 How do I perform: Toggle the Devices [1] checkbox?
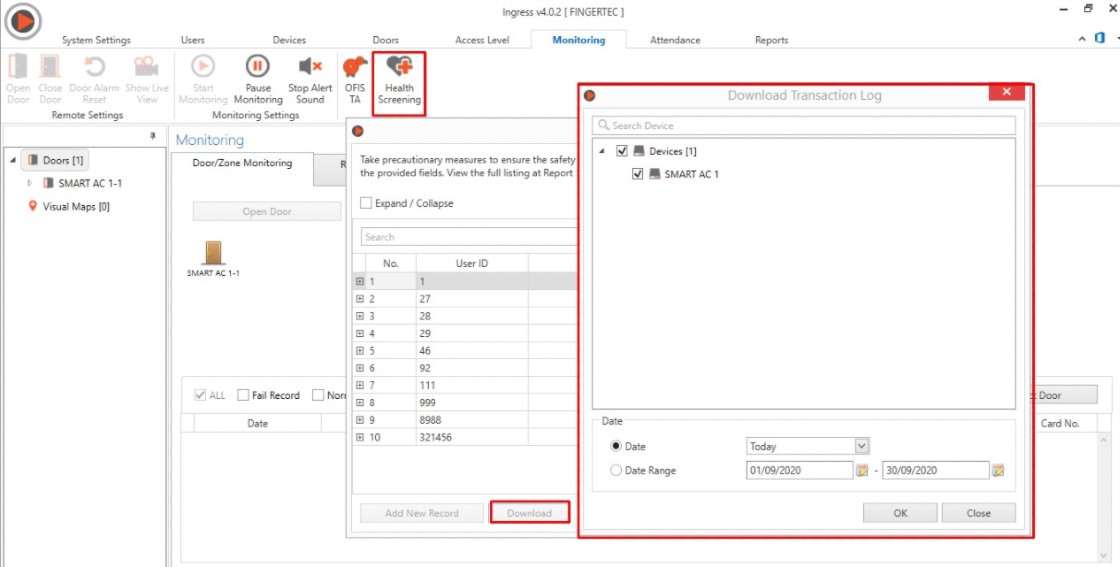621,151
